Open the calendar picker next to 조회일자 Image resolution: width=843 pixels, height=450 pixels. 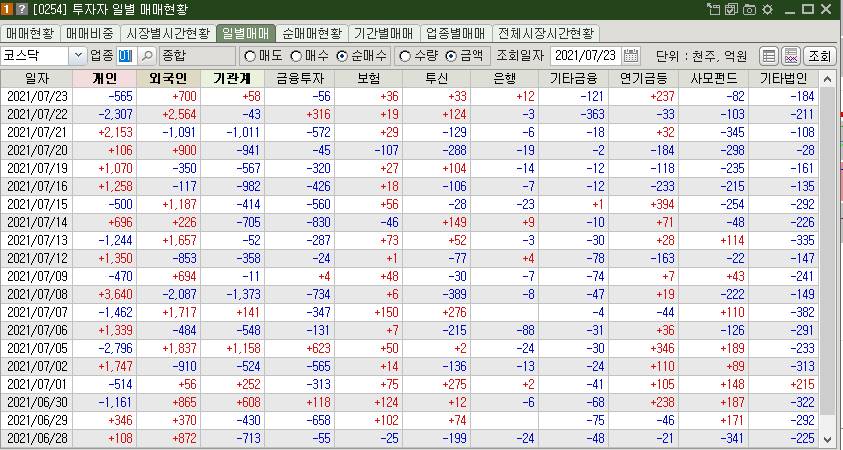631,56
